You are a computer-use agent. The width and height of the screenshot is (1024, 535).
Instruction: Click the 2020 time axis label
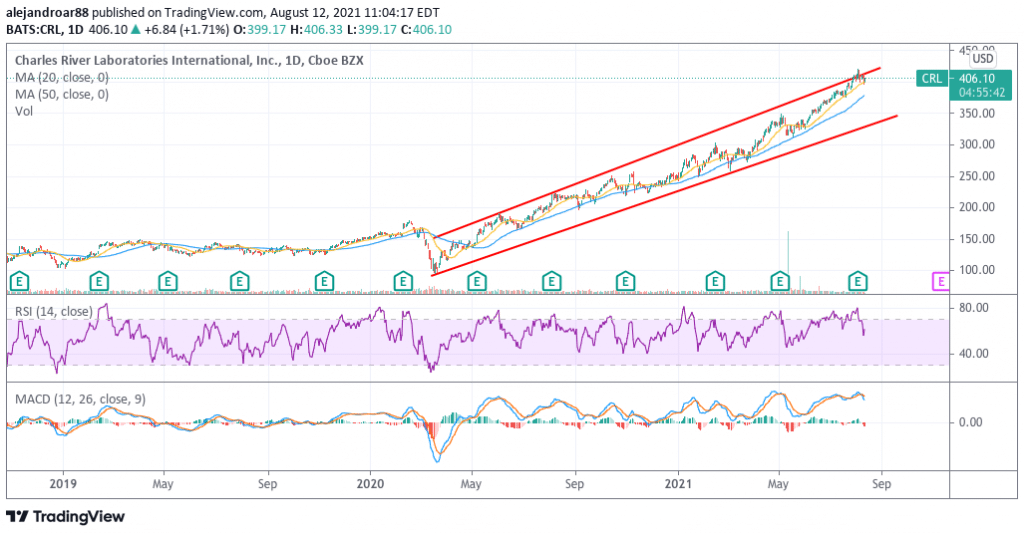pyautogui.click(x=370, y=484)
